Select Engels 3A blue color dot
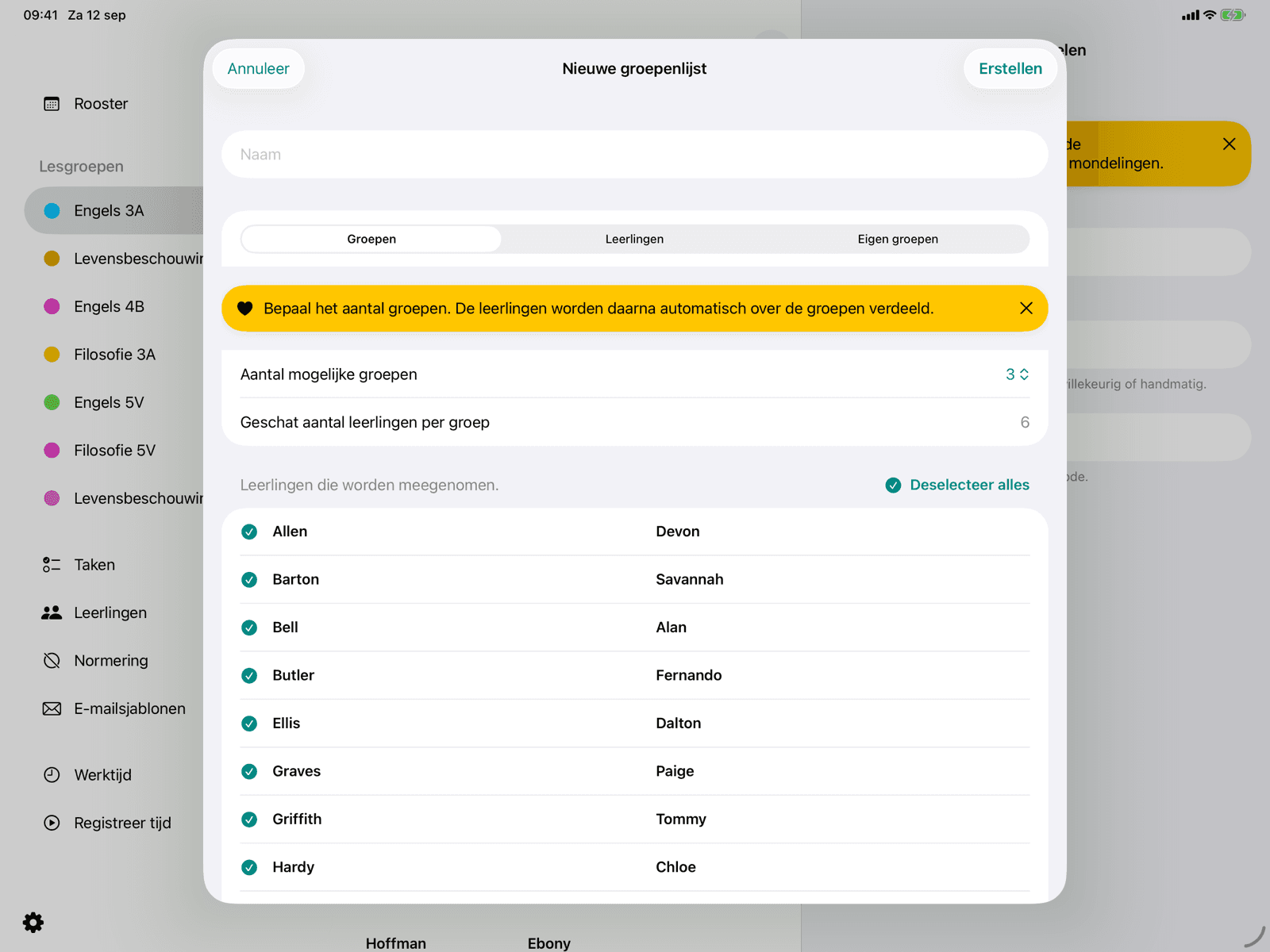 (x=52, y=211)
